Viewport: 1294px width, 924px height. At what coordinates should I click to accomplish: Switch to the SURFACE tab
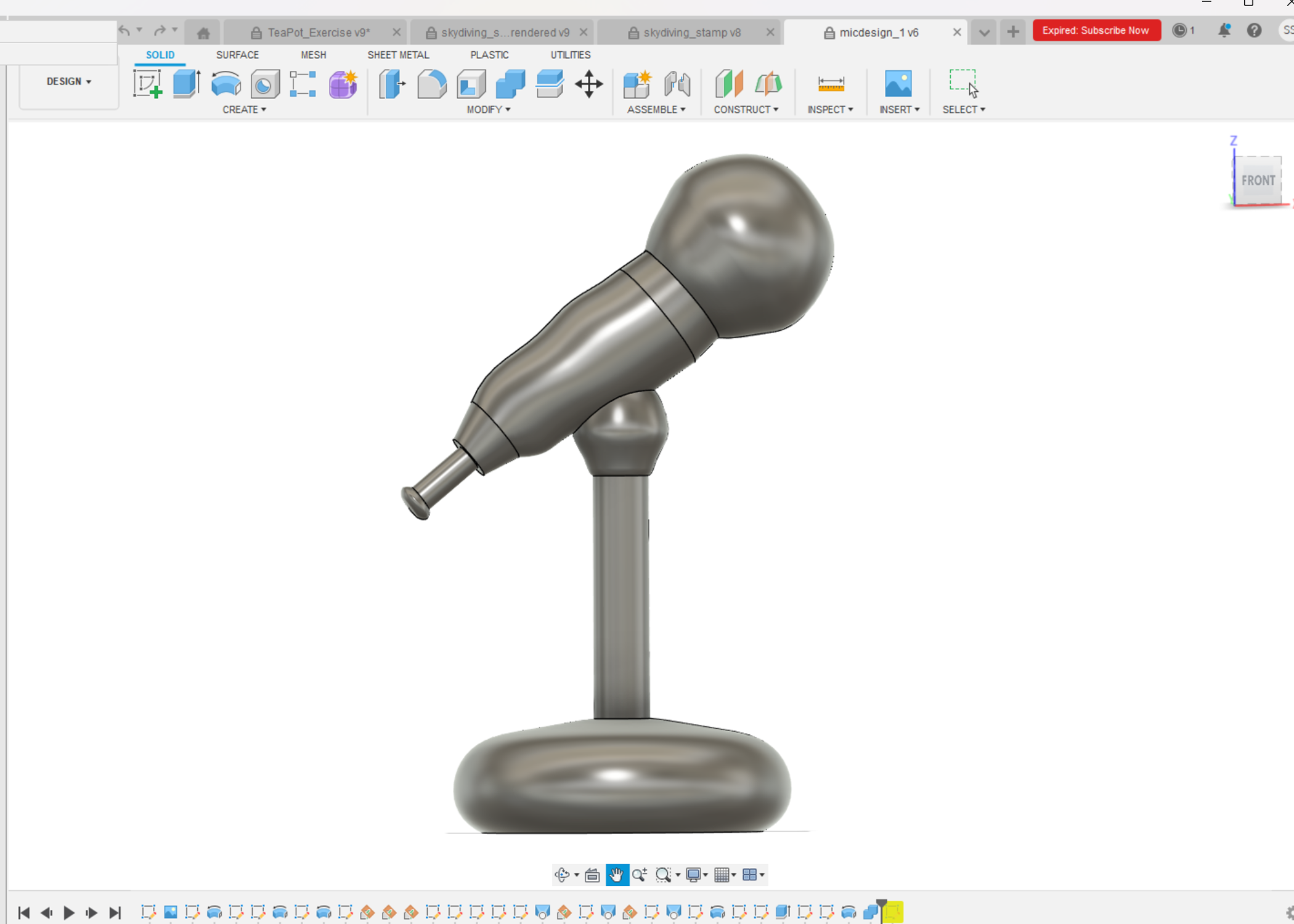237,55
